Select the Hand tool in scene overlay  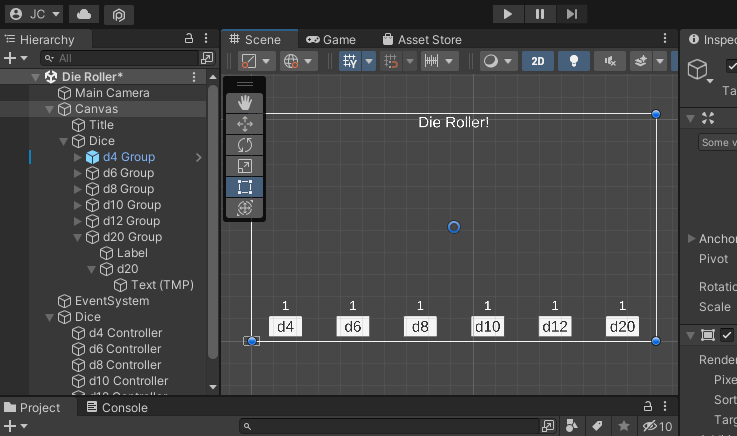point(245,103)
